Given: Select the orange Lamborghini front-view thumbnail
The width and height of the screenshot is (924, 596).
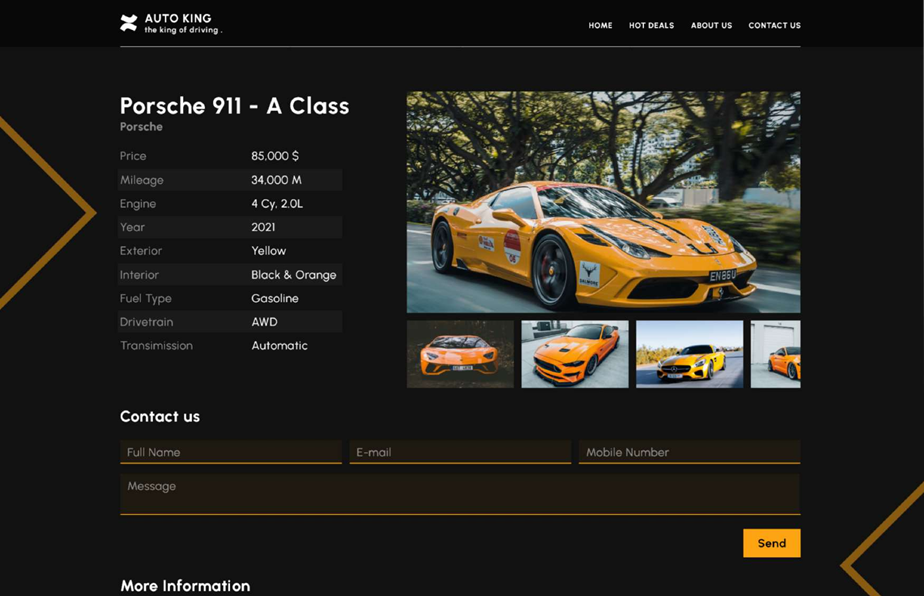Looking at the screenshot, I should click(x=460, y=354).
